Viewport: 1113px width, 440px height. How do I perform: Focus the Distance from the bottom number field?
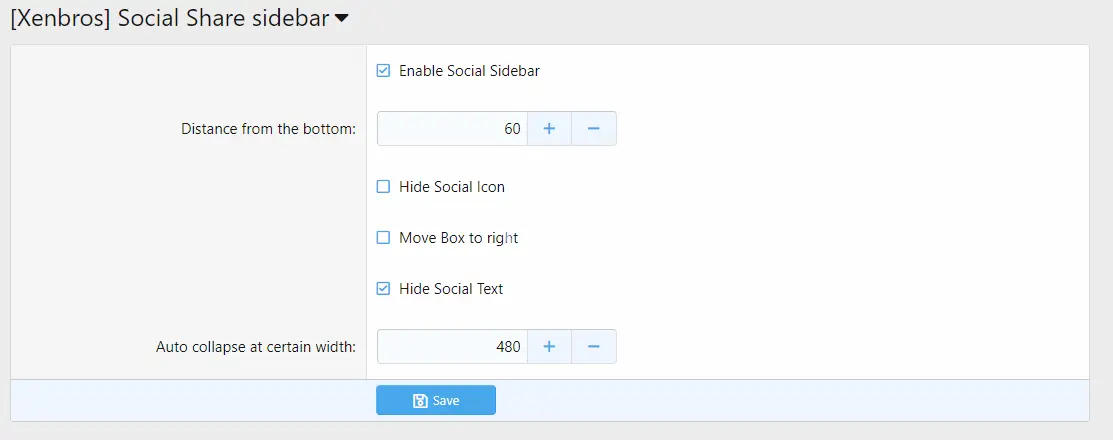(x=452, y=129)
